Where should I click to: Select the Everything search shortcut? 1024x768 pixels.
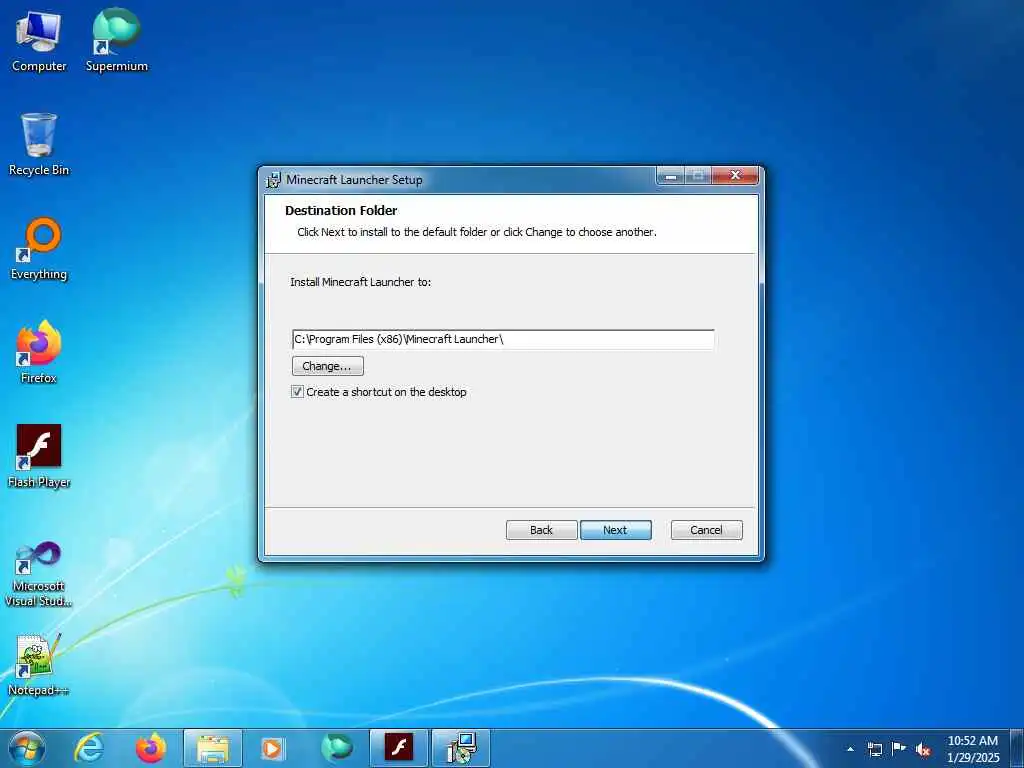(39, 249)
